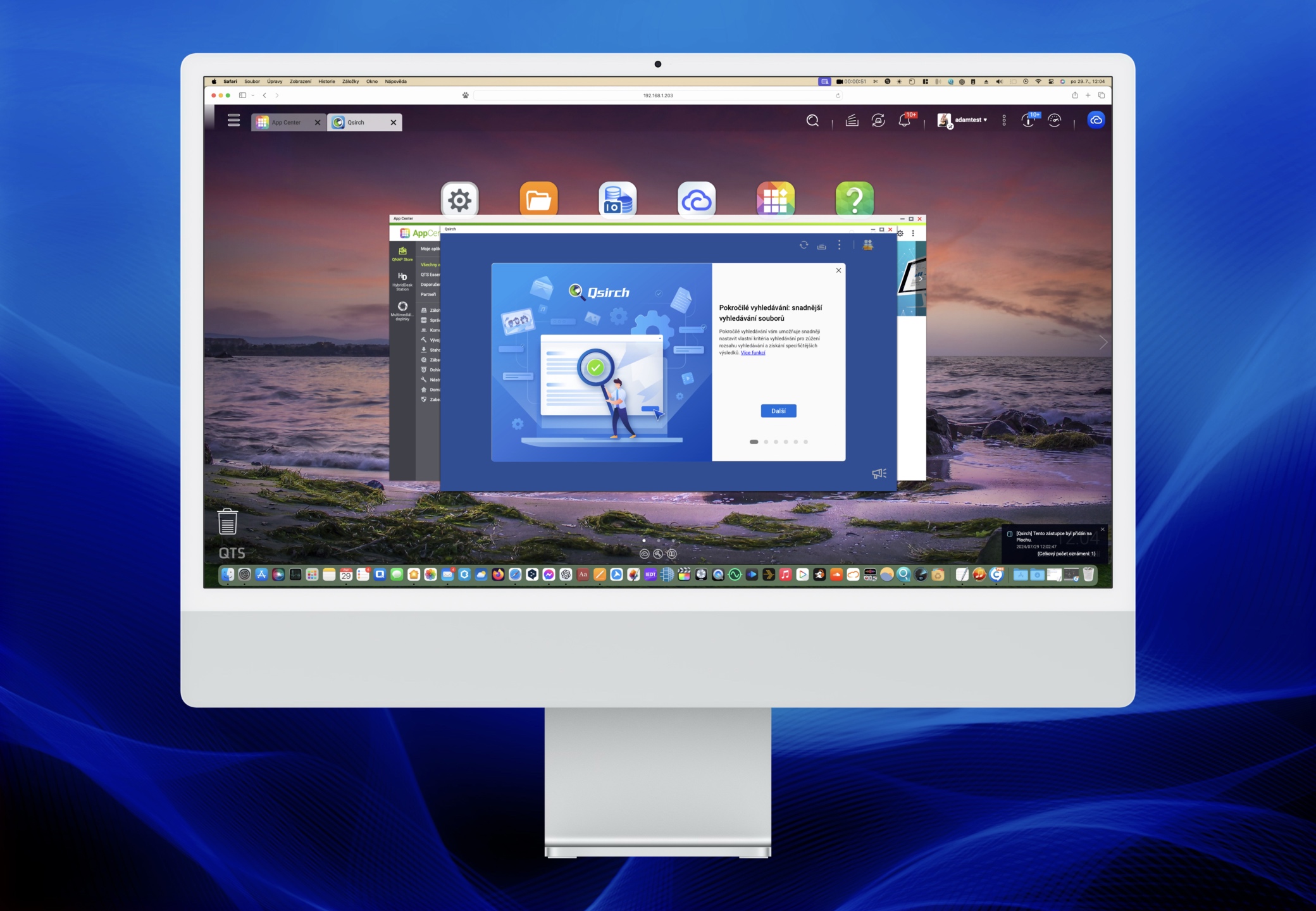Switch to the App Center tab
The image size is (1316, 911).
click(x=286, y=123)
